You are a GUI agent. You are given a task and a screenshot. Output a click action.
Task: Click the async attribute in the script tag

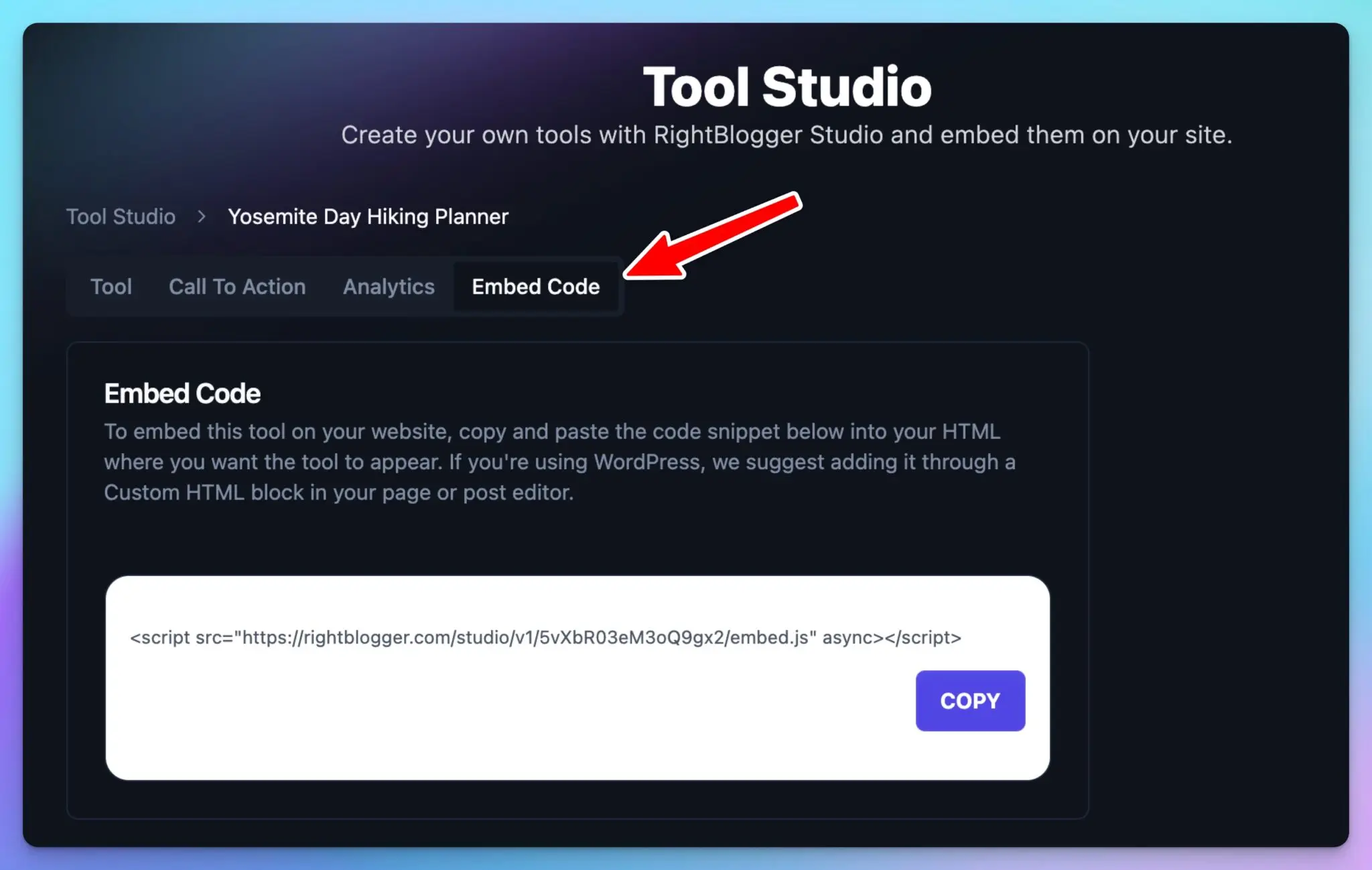pyautogui.click(x=849, y=637)
